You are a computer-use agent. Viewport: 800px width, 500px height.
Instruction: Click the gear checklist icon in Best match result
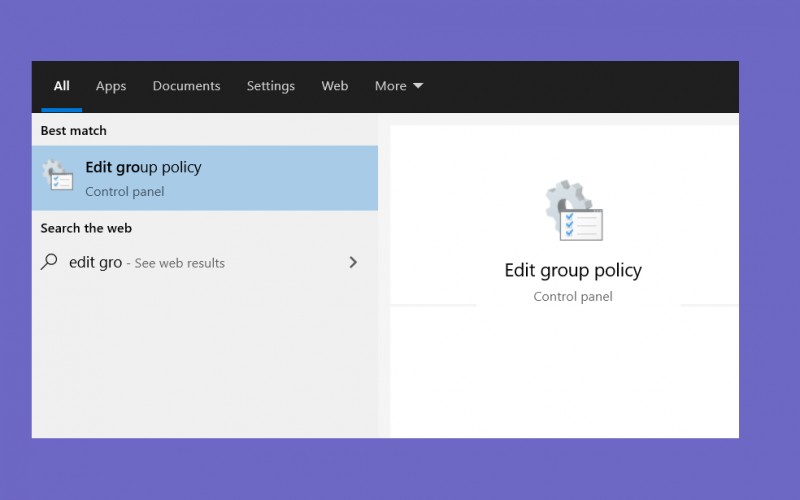coord(58,176)
